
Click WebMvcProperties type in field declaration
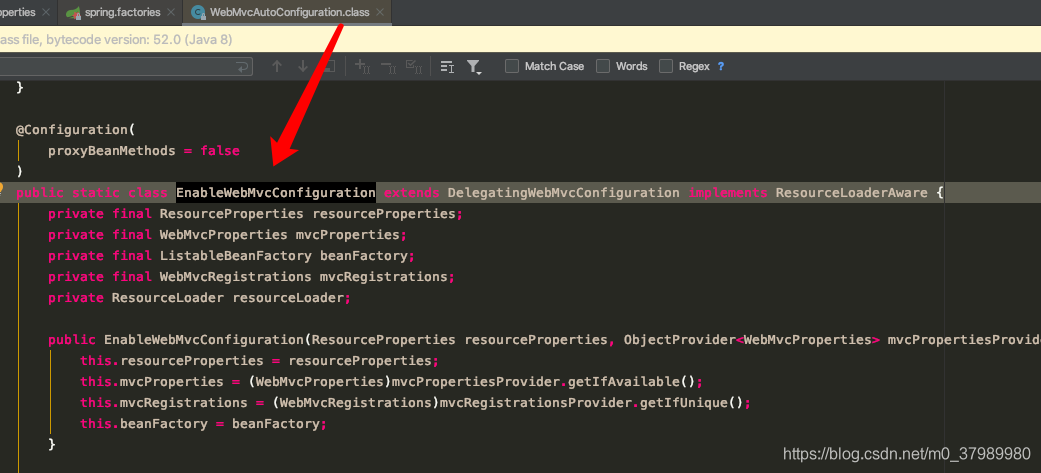224,235
